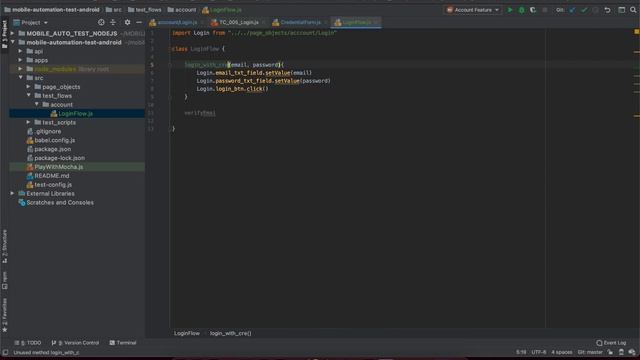The image size is (640, 360).
Task: Toggle the file read-only lock icon
Action: tap(610, 352)
